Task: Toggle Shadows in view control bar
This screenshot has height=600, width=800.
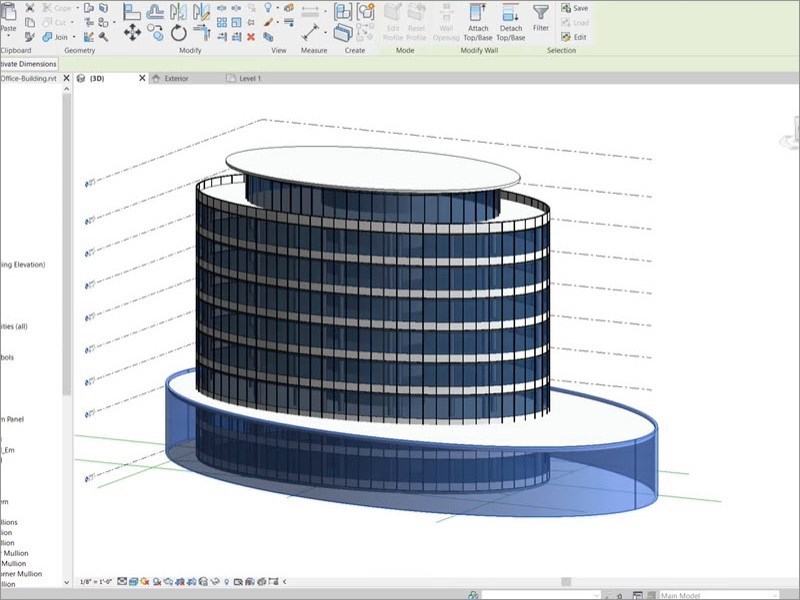Action: tap(157, 582)
